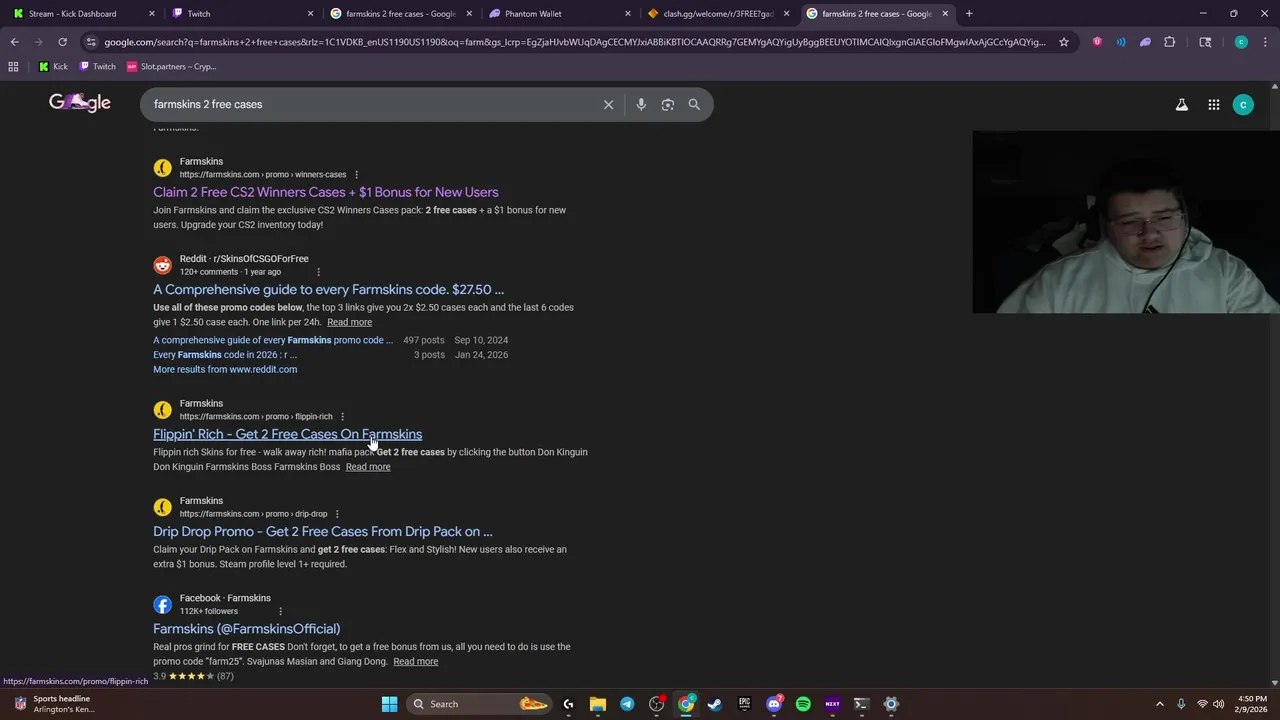1280x720 pixels.
Task: Close the clash.gg tab
Action: [786, 14]
